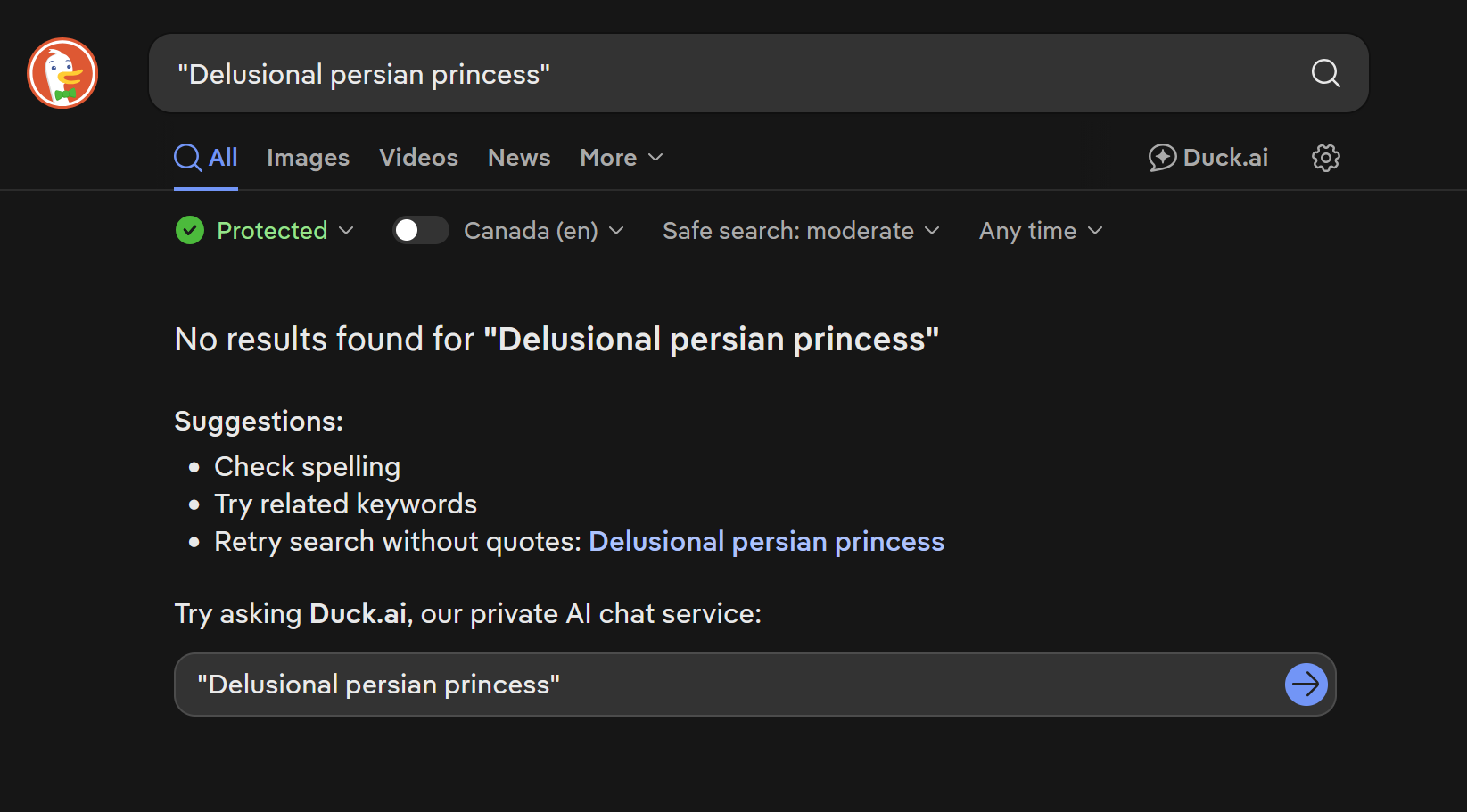Expand the More menu
The height and width of the screenshot is (812, 1467).
[622, 158]
